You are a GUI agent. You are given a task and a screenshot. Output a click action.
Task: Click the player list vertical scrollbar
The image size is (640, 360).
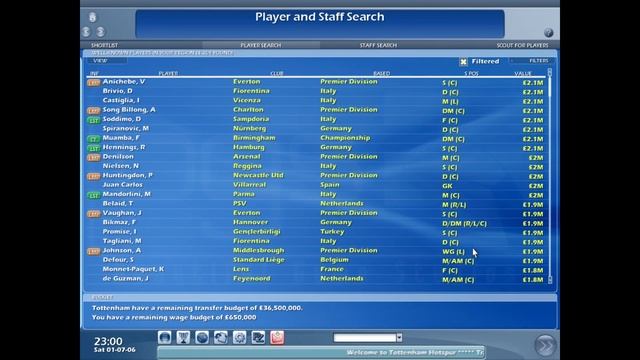click(550, 176)
